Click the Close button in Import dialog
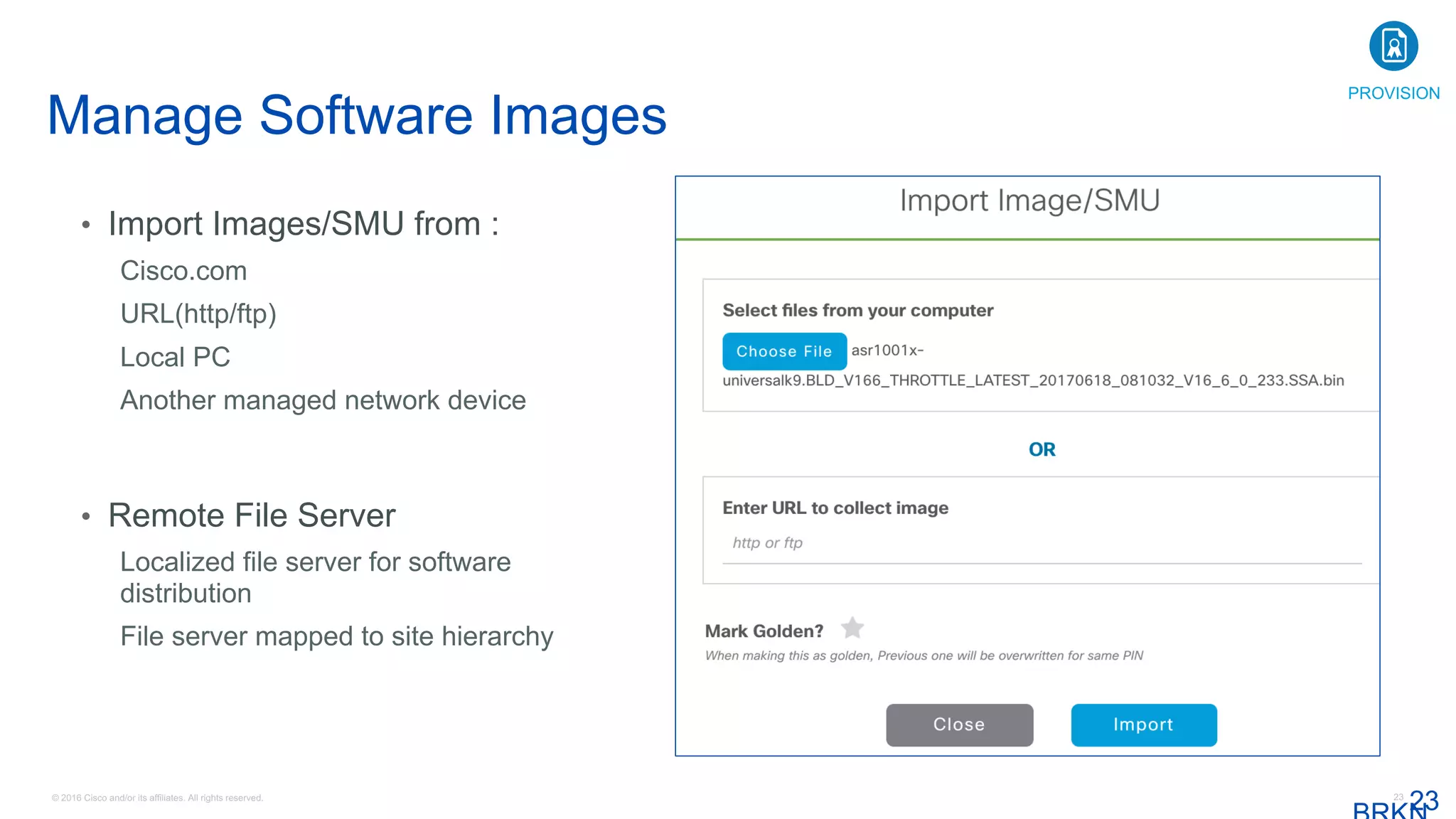This screenshot has width=1456, height=819. click(959, 724)
